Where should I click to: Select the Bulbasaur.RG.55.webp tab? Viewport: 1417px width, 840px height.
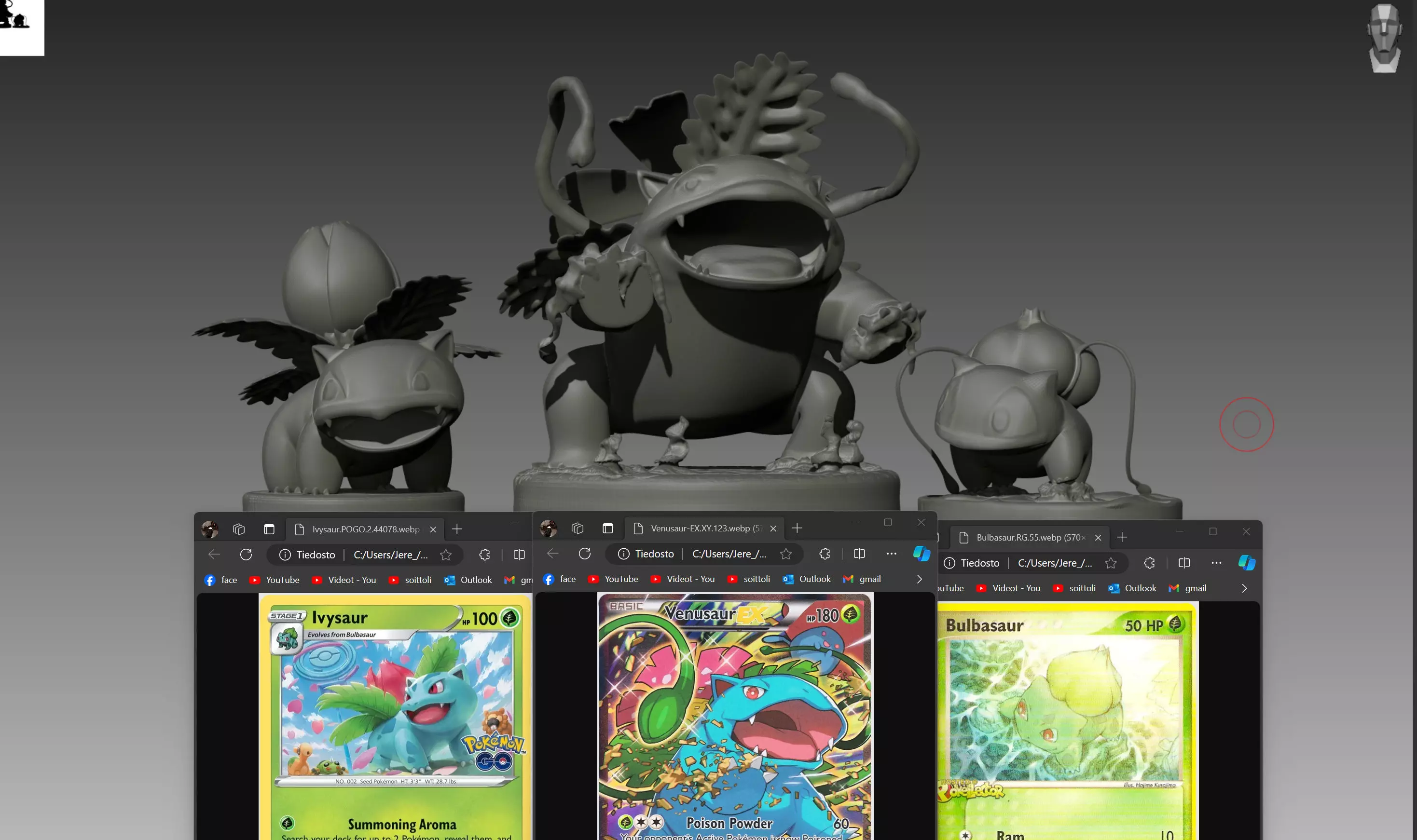pyautogui.click(x=1030, y=537)
